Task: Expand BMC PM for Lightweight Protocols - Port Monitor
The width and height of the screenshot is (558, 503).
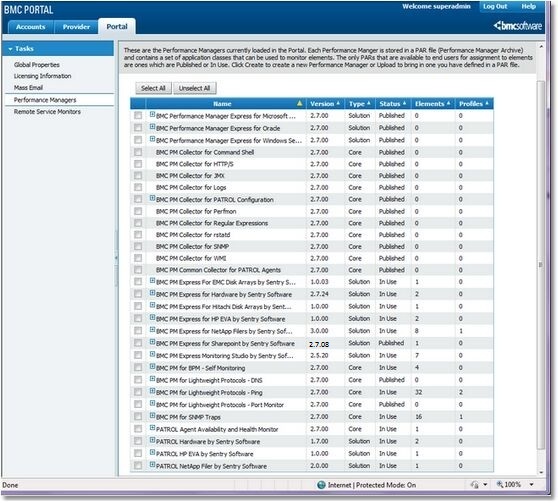Action: click(x=152, y=403)
